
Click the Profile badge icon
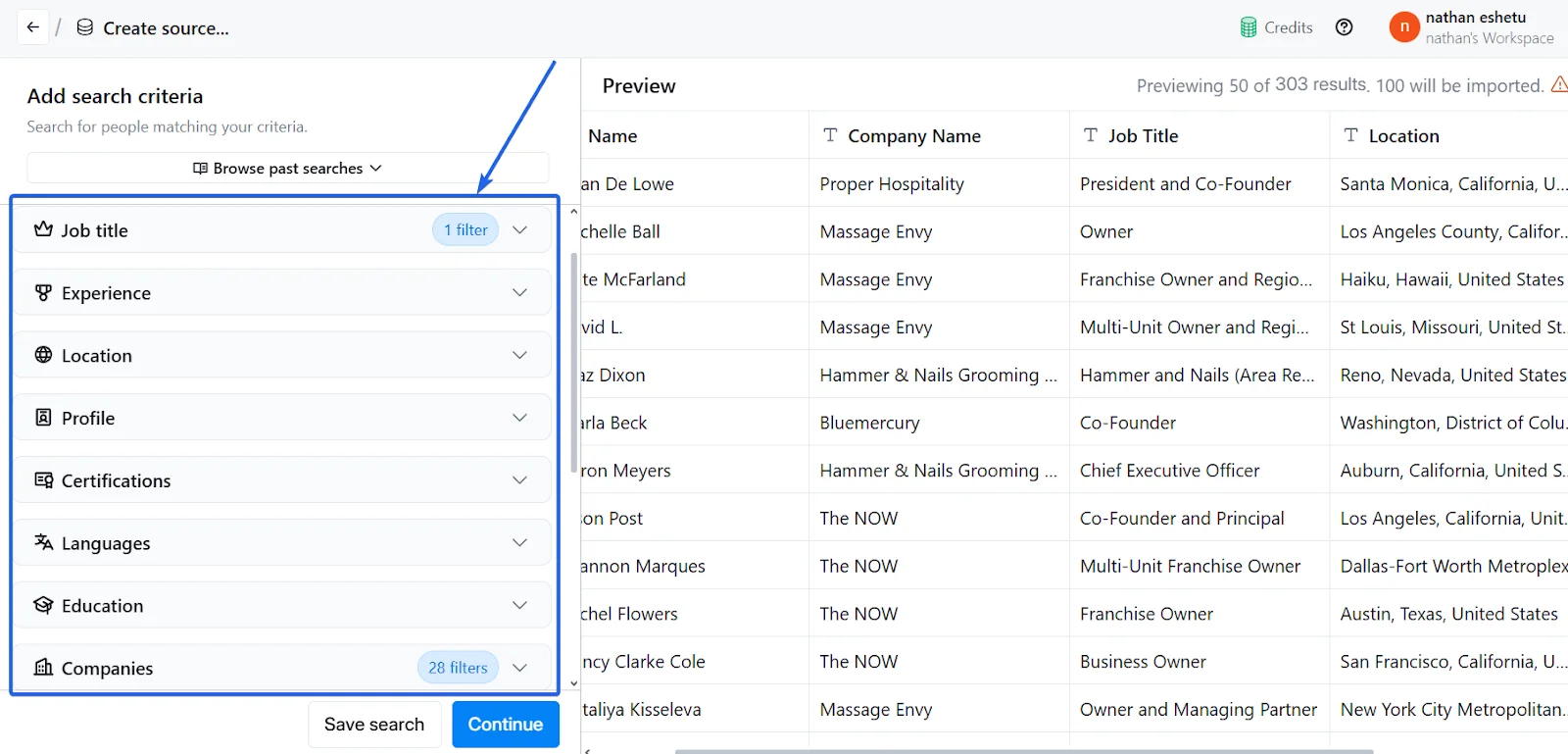point(43,418)
